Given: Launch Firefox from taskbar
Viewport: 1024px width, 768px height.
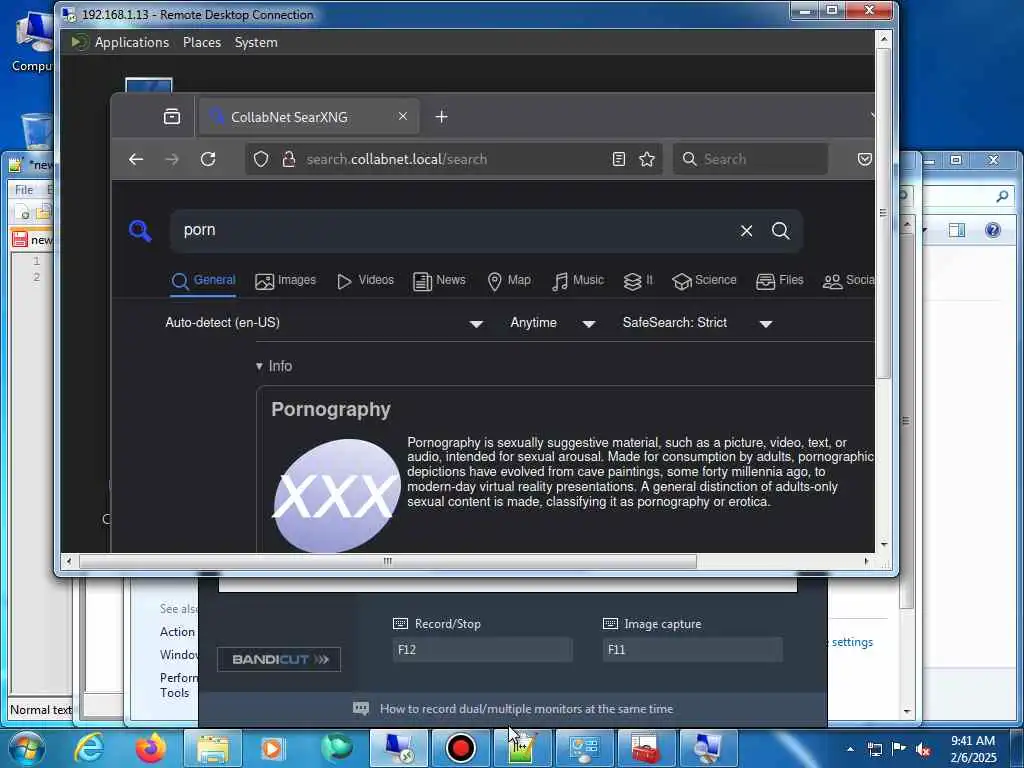Looking at the screenshot, I should click(151, 748).
